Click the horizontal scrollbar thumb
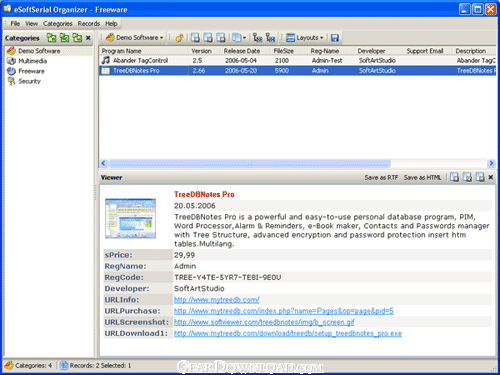Image resolution: width=500 pixels, height=375 pixels. pos(250,163)
